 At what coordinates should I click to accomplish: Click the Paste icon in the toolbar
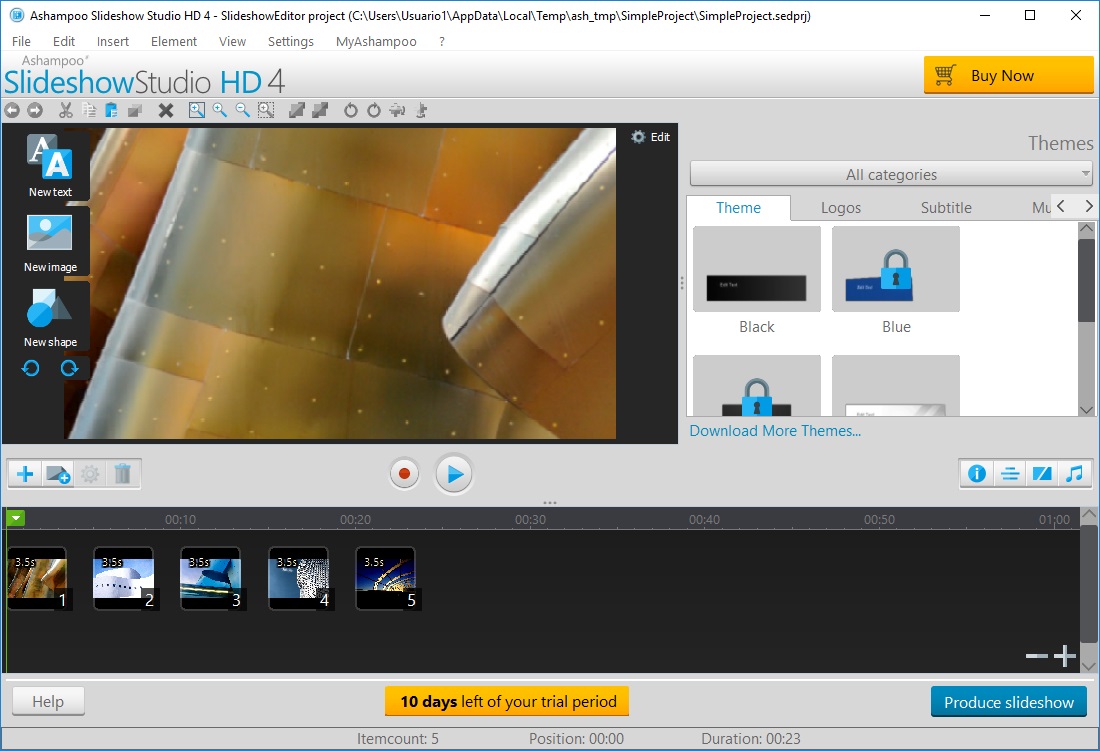pos(111,110)
